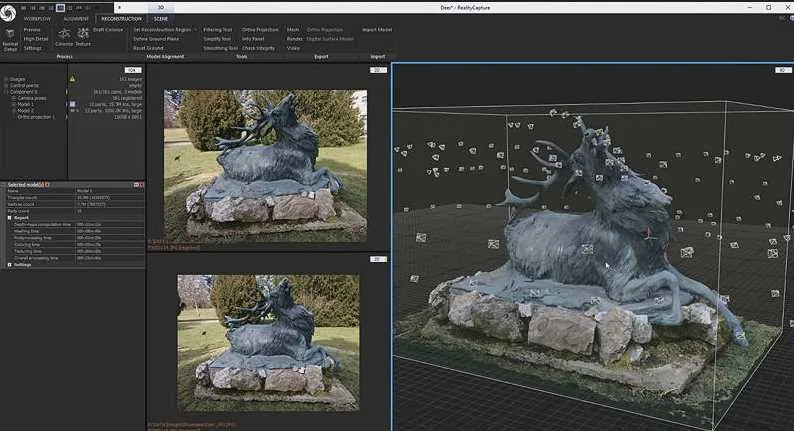This screenshot has width=794, height=431.
Task: Open the WORKFLOW ribbon tab
Action: tap(37, 19)
